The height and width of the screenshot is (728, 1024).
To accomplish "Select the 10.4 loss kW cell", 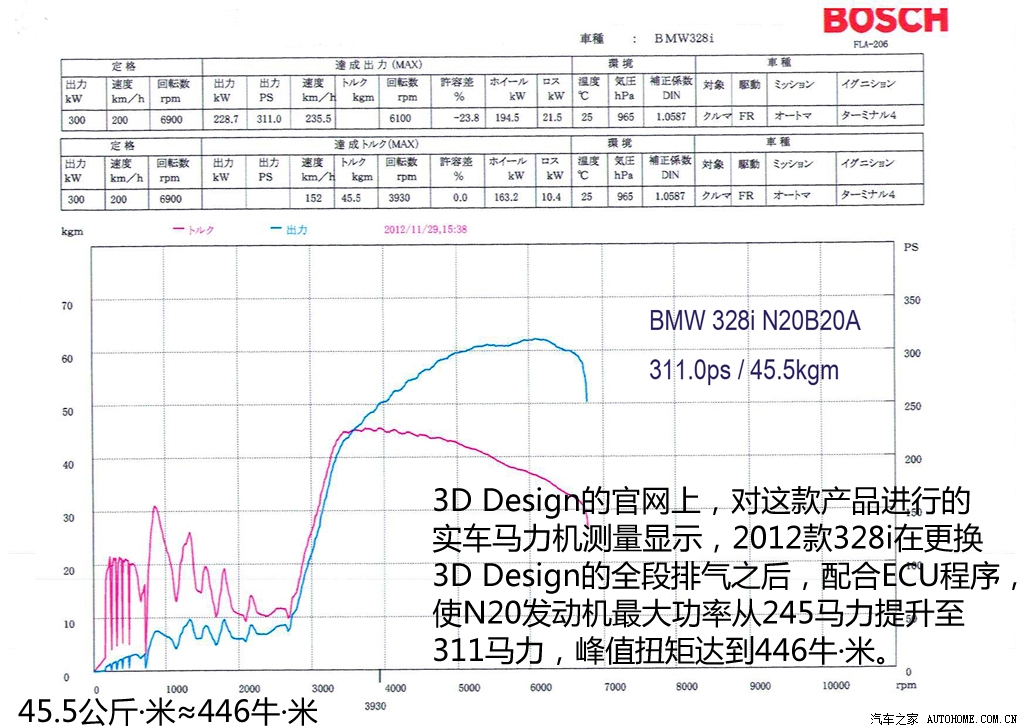I will (551, 197).
